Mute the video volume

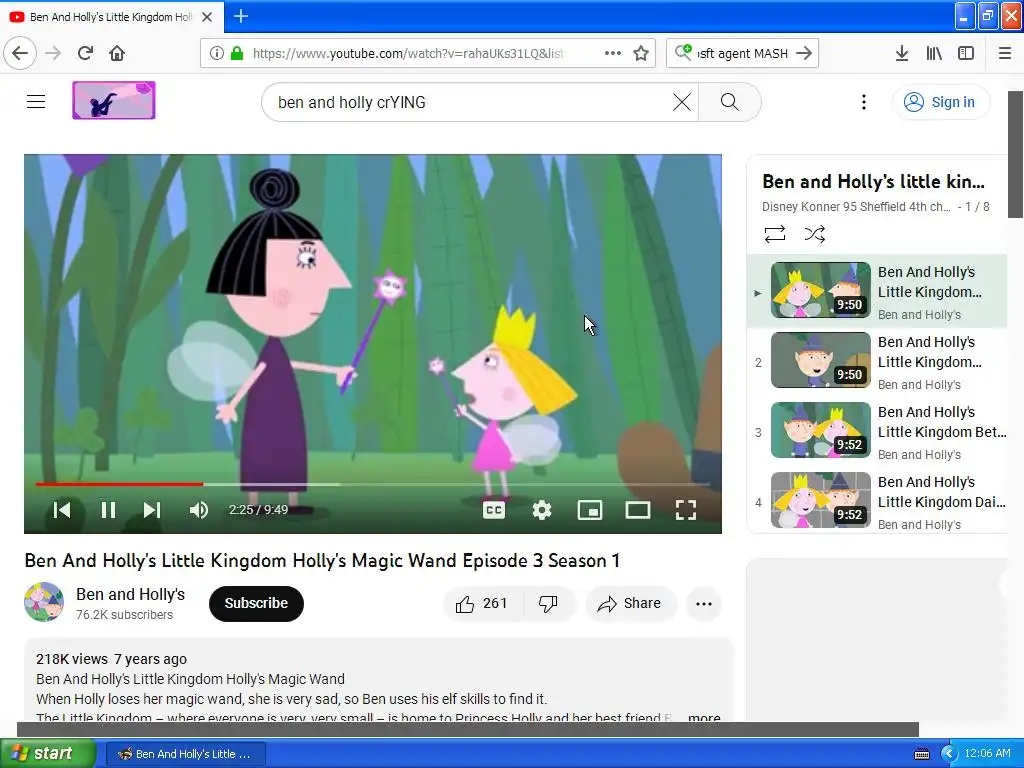click(x=199, y=509)
